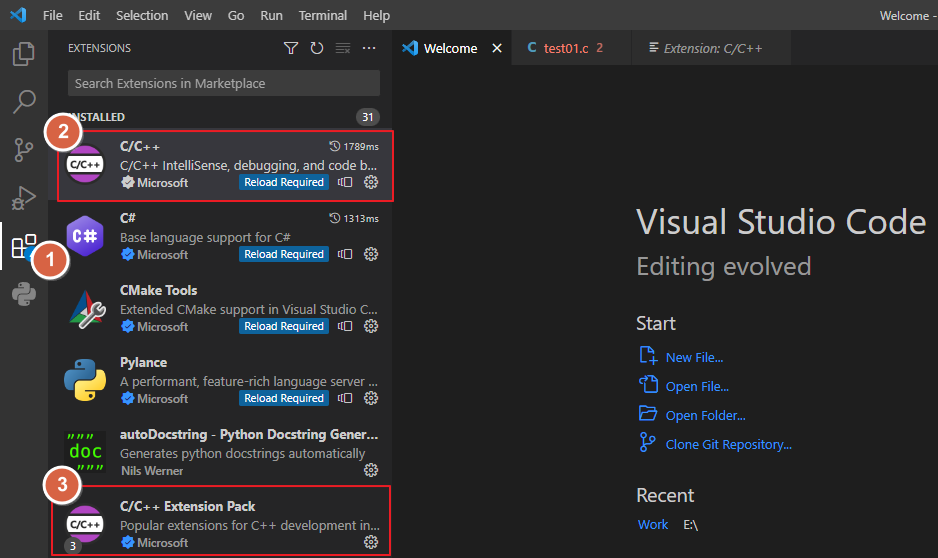Click Reload Required for CMake Tools
Image resolution: width=938 pixels, height=558 pixels.
click(x=284, y=326)
